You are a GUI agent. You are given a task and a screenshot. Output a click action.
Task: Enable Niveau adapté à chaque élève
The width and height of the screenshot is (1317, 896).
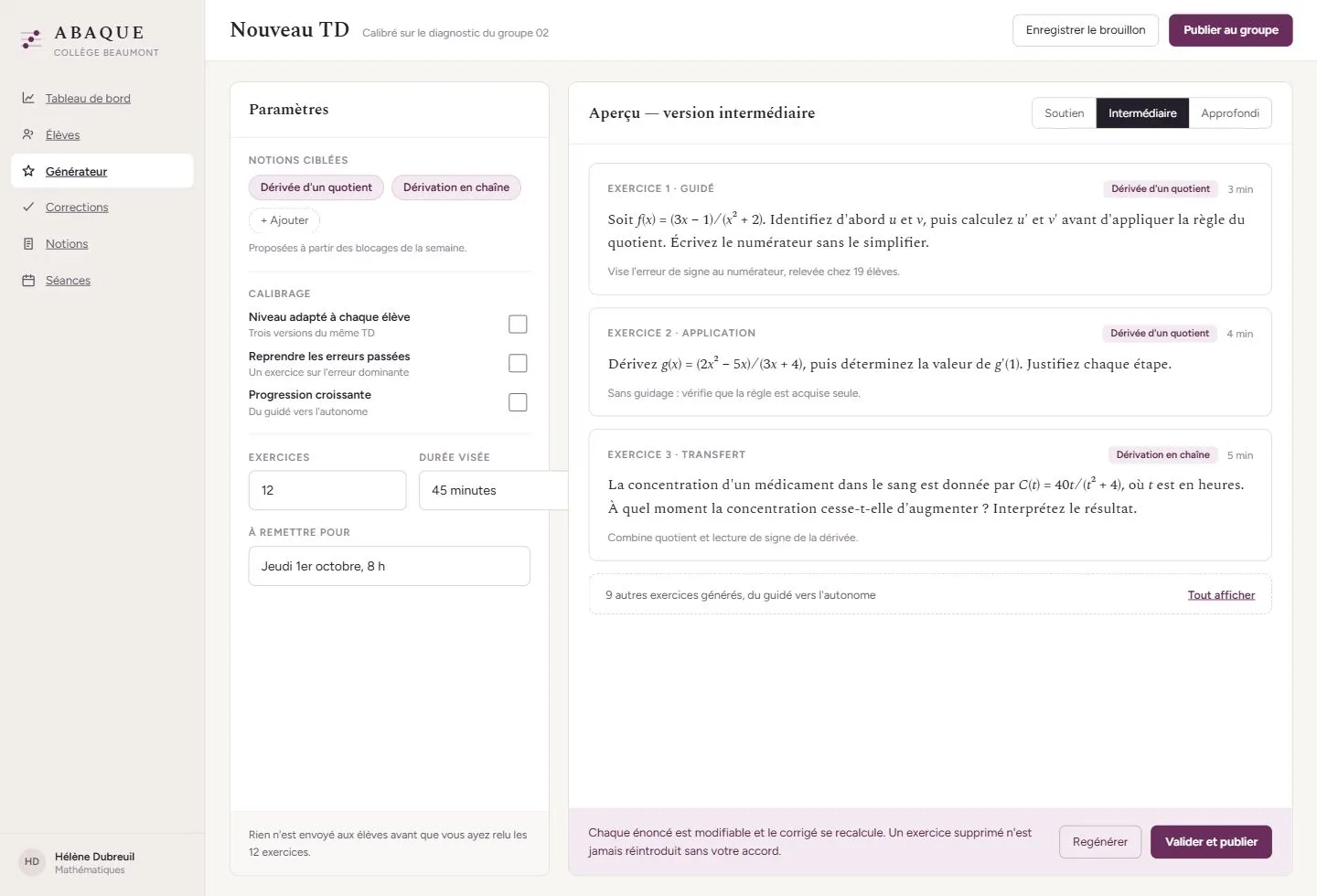coord(518,325)
